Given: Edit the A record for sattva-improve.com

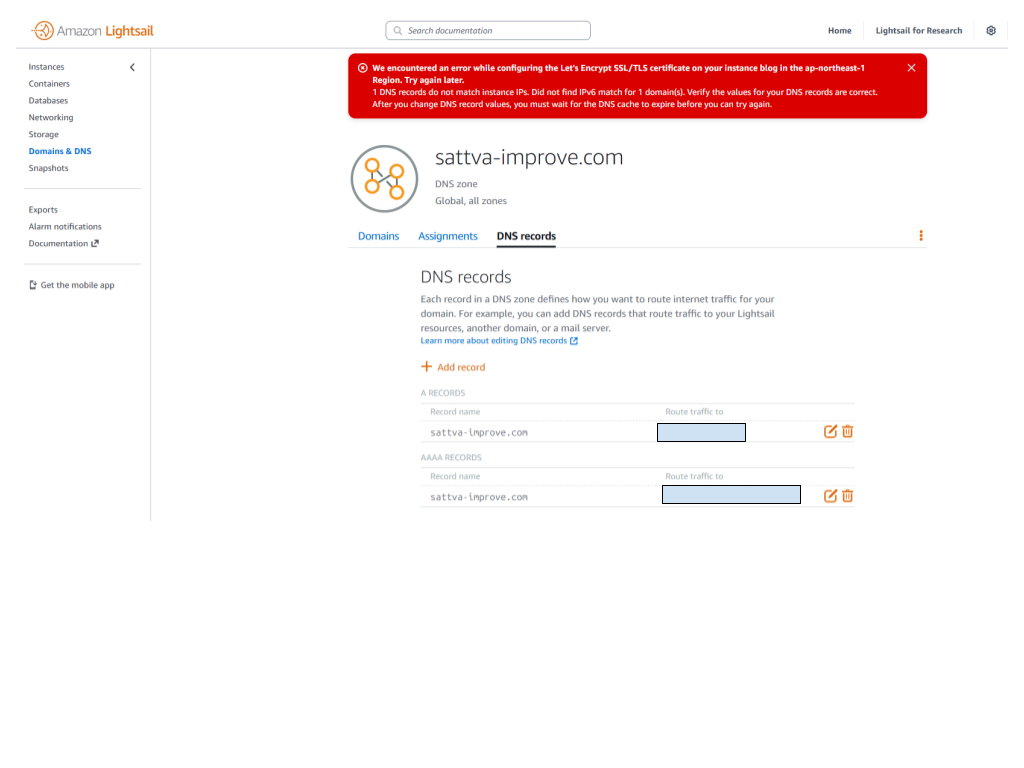Looking at the screenshot, I should click(830, 432).
